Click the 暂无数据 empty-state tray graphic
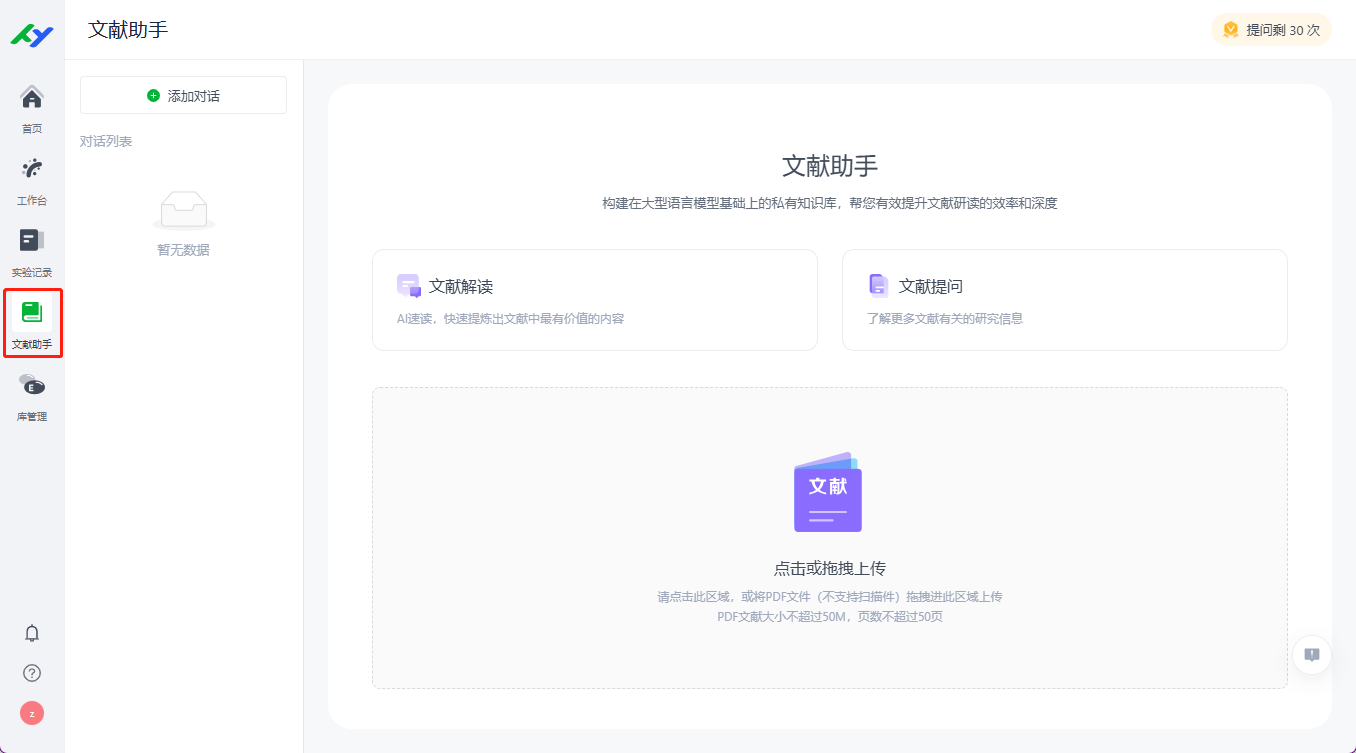Image resolution: width=1356 pixels, height=753 pixels. click(x=183, y=209)
